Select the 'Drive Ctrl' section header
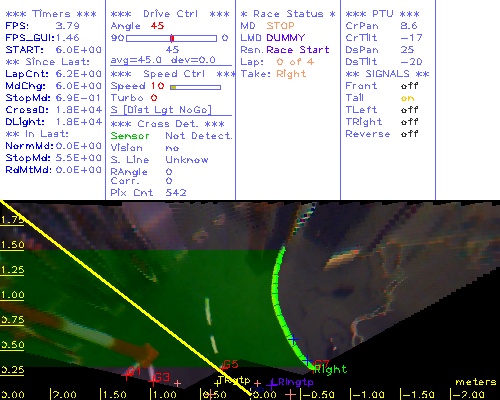The width and height of the screenshot is (500, 400). [170, 14]
